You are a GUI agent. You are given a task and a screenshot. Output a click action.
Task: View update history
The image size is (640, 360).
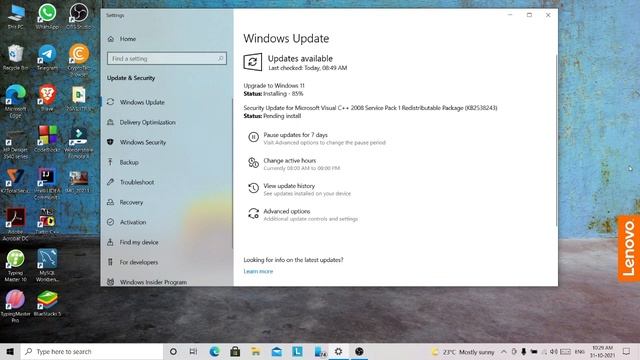[x=289, y=186]
